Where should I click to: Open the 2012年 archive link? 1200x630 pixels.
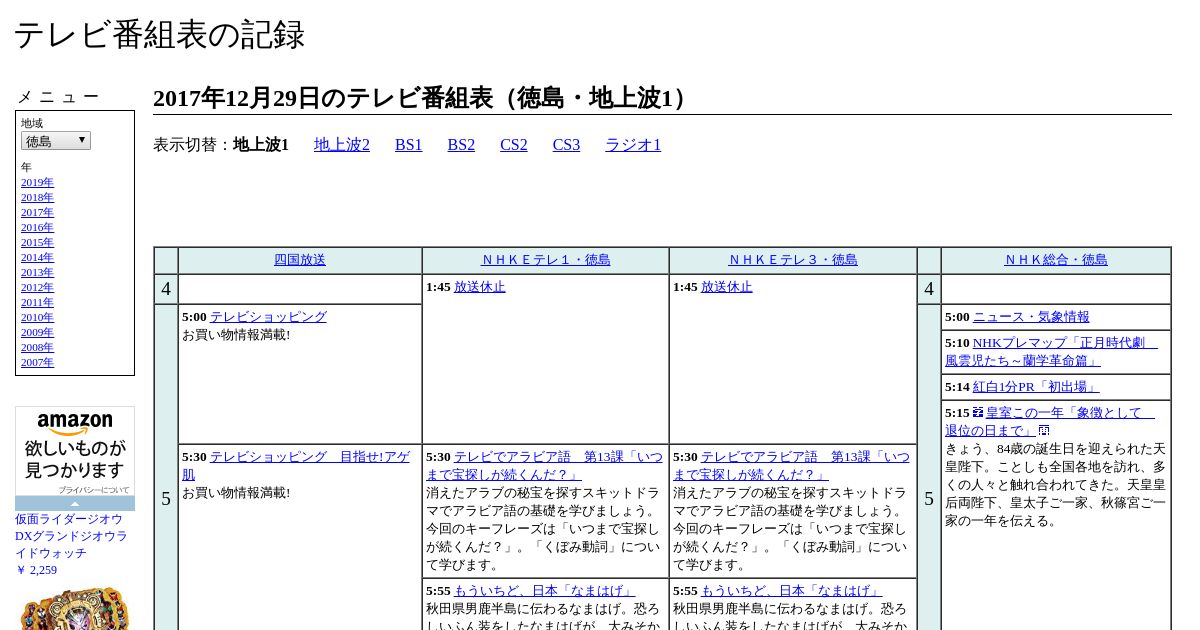point(37,287)
